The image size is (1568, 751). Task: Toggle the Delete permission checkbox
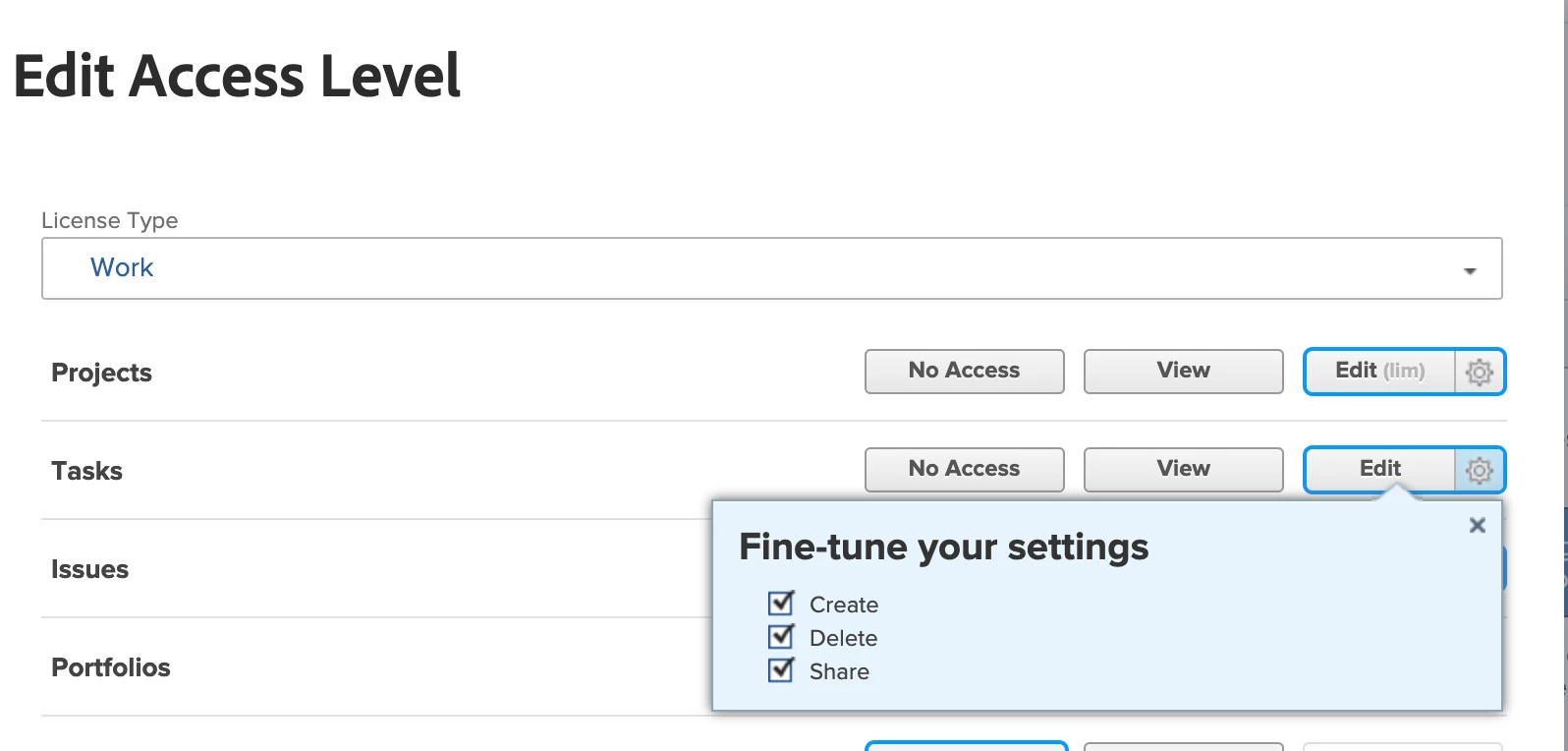[x=781, y=637]
